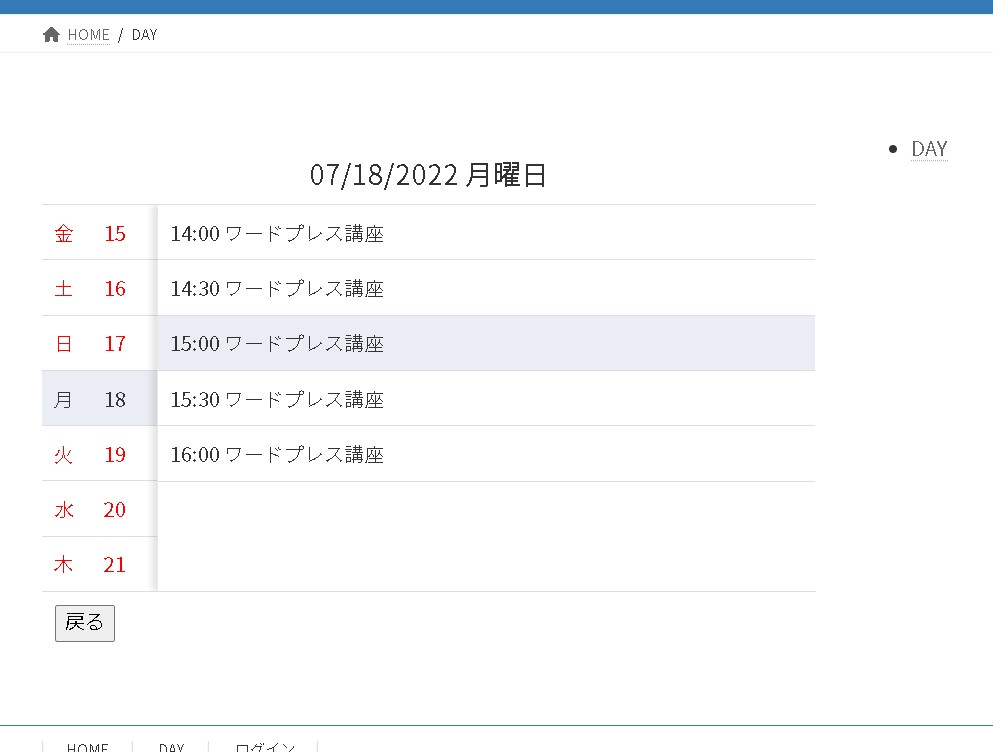Image resolution: width=993 pixels, height=752 pixels.
Task: Click the DAY link in sidebar
Action: (x=929, y=149)
